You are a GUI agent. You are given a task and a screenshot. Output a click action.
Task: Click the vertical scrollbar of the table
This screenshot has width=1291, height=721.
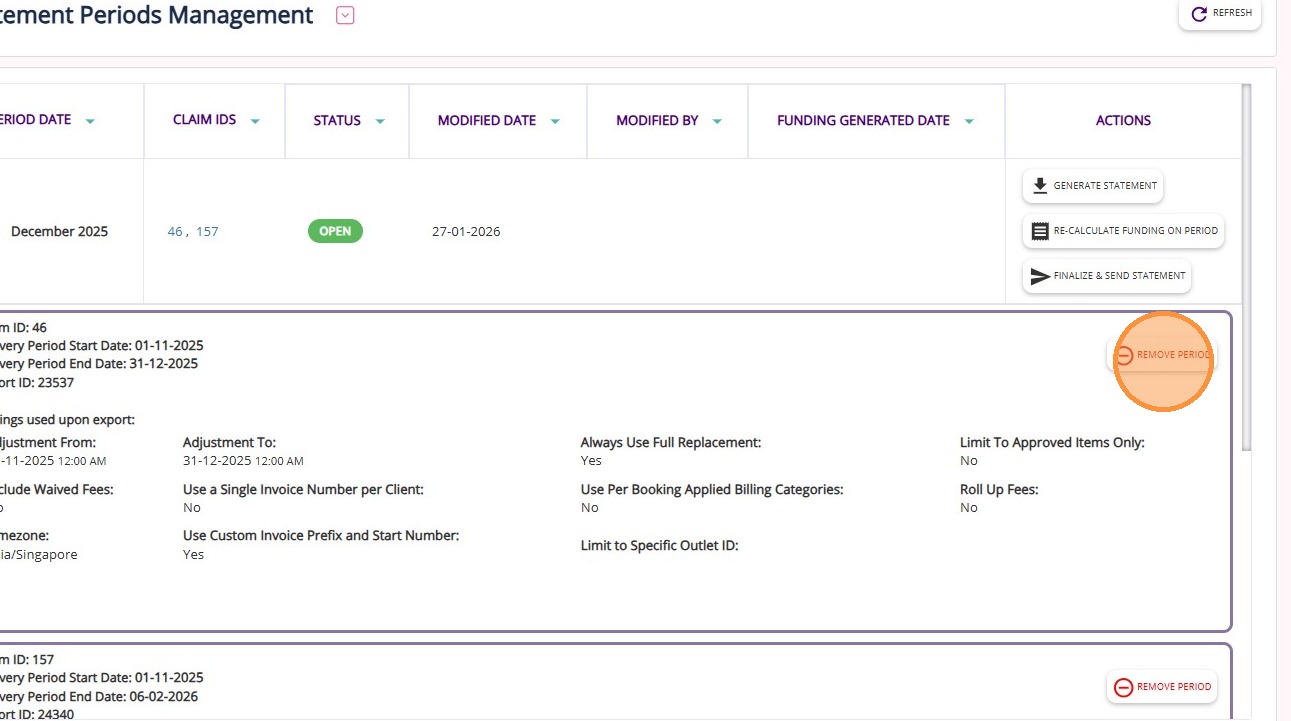pos(1246,267)
